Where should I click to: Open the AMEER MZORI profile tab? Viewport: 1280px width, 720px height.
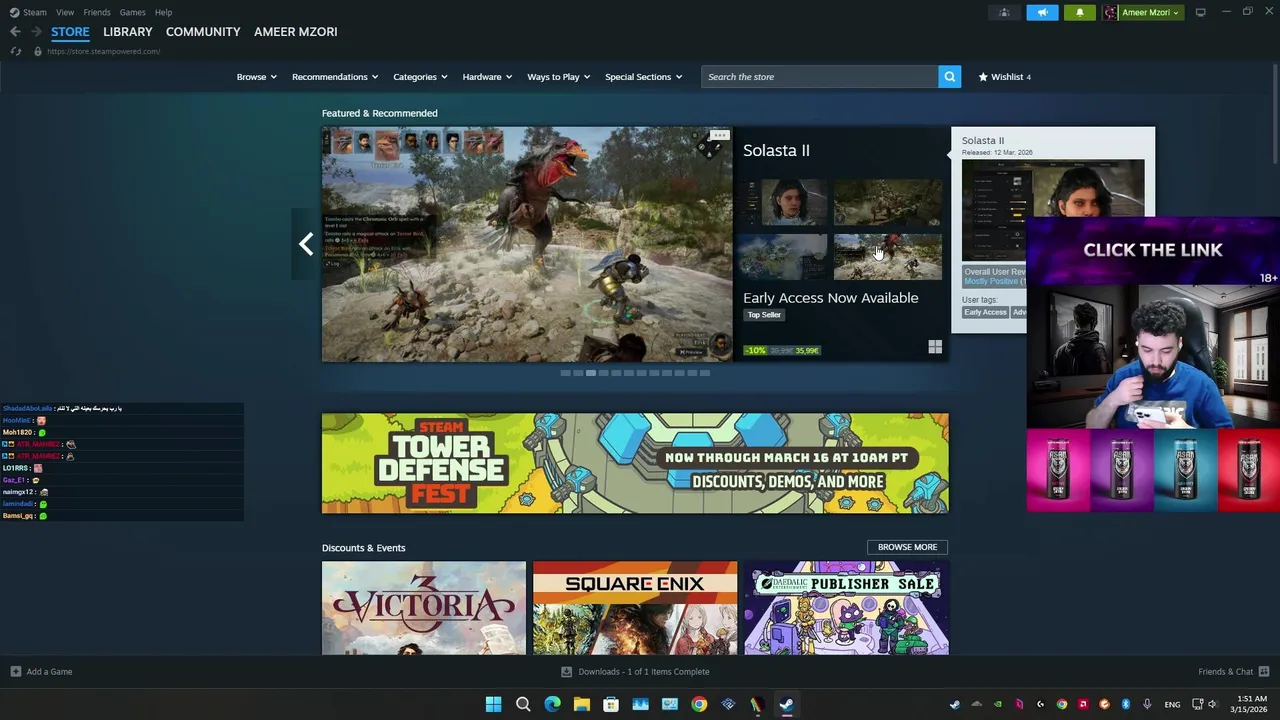coord(295,32)
